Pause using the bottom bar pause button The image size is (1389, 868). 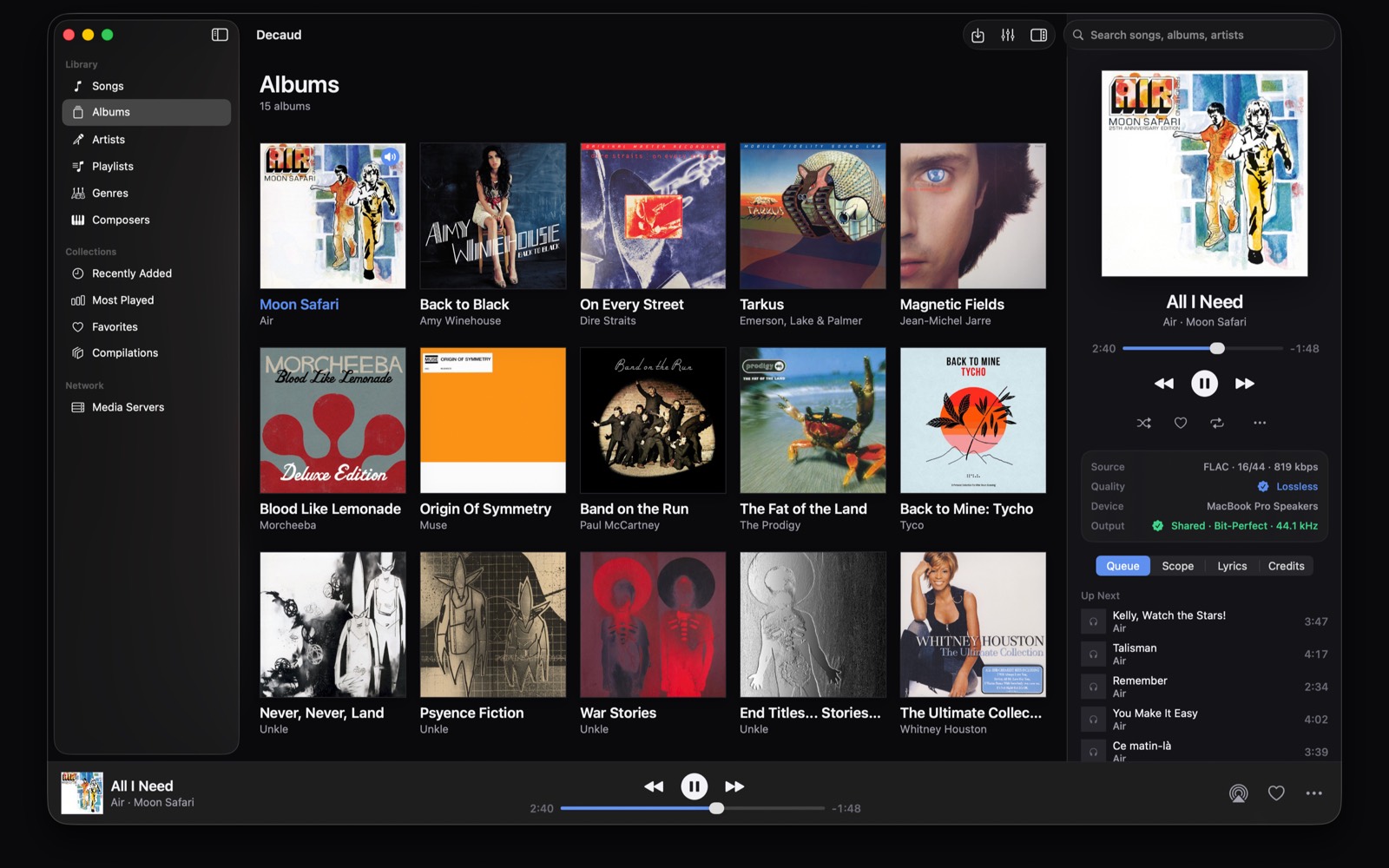tap(694, 786)
